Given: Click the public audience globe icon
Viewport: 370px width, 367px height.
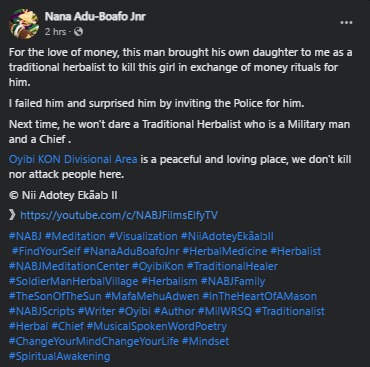Looking at the screenshot, I should (78, 32).
